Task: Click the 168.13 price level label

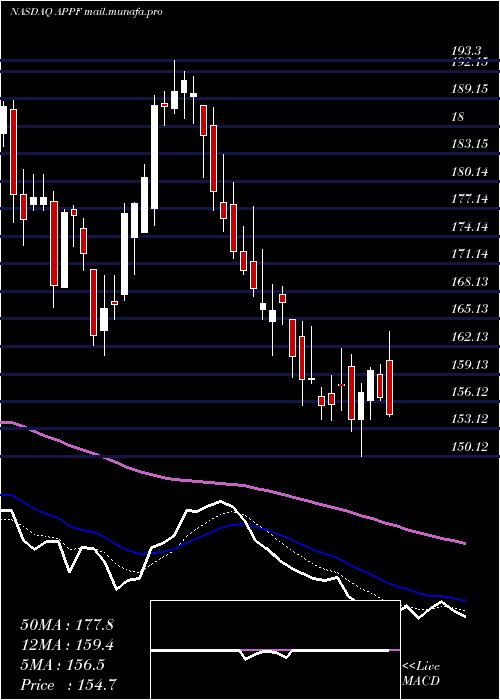Action: pyautogui.click(x=470, y=282)
